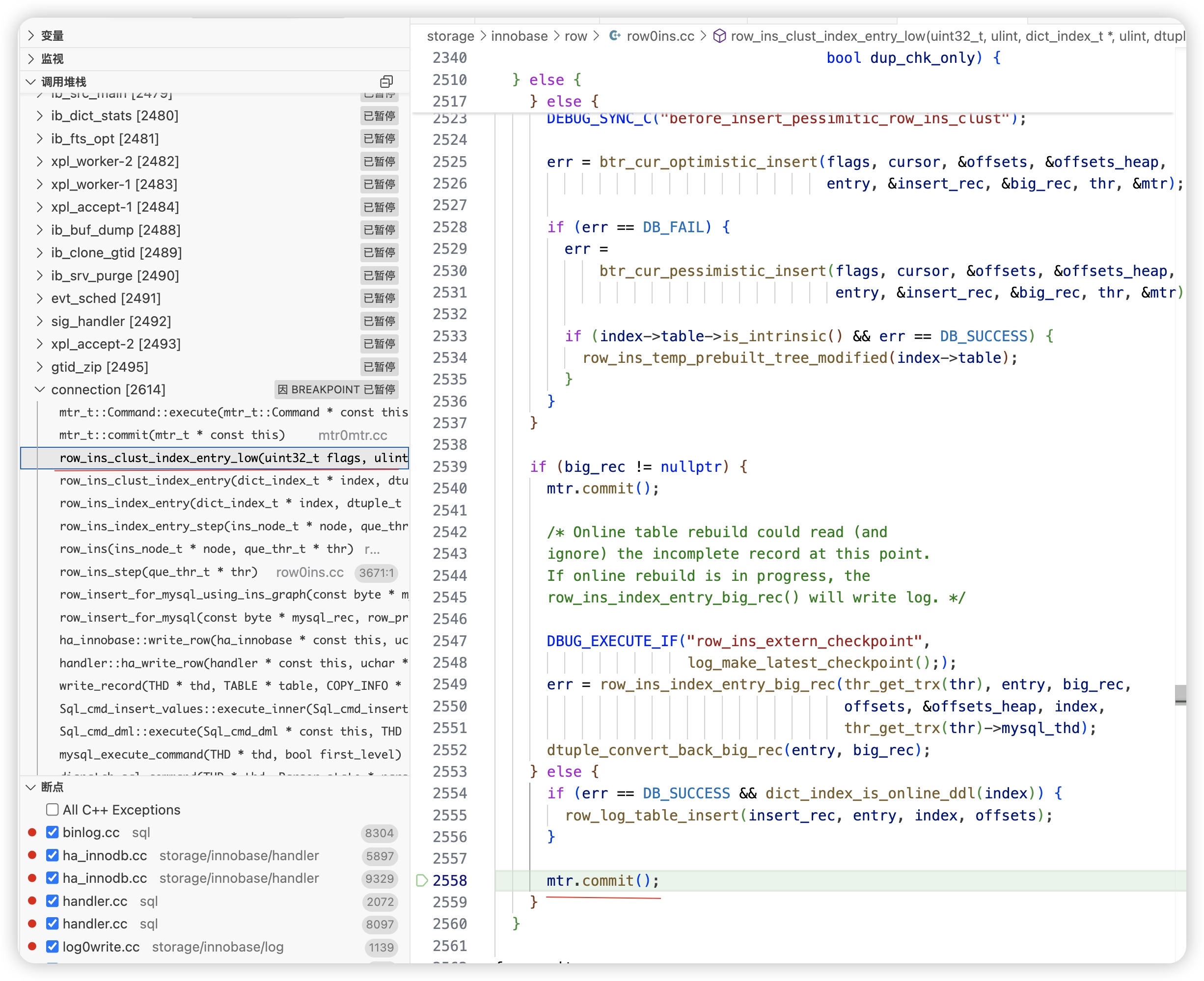Enable the All C++ Exceptions checkbox
The height and width of the screenshot is (981, 1204).
click(53, 810)
